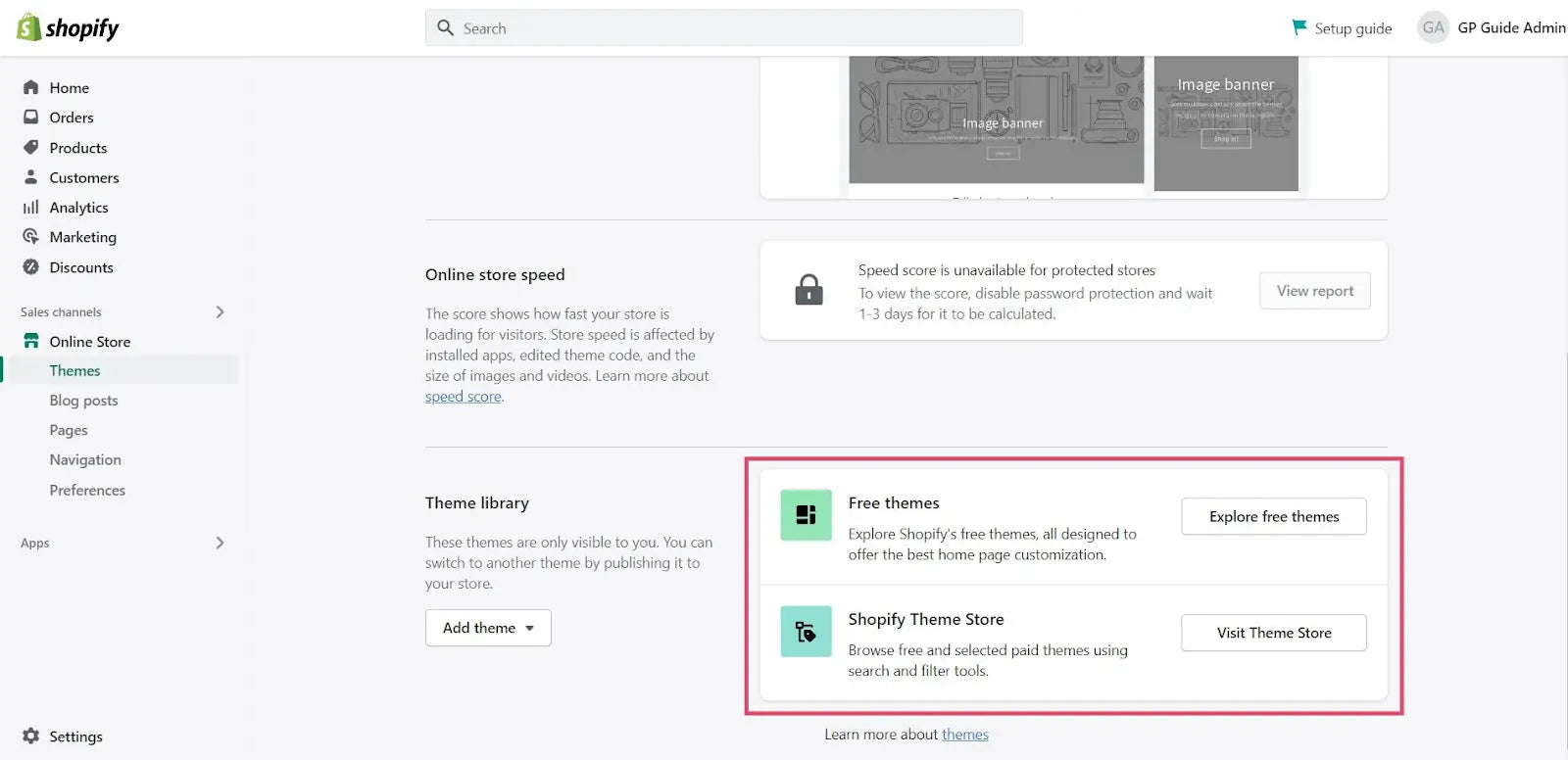The width and height of the screenshot is (1568, 760).
Task: Click the Shopify logo
Action: [x=68, y=27]
